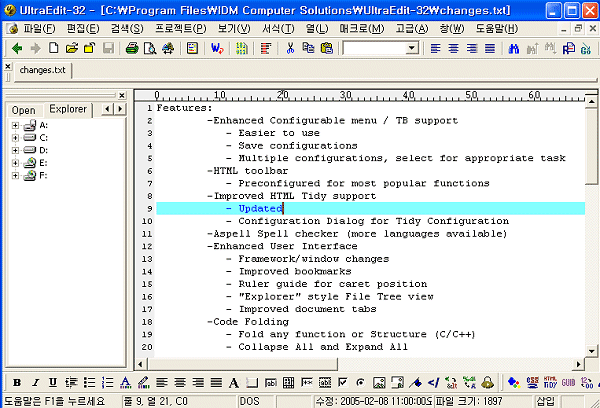Click the C: drive label in the tree

click(x=44, y=138)
